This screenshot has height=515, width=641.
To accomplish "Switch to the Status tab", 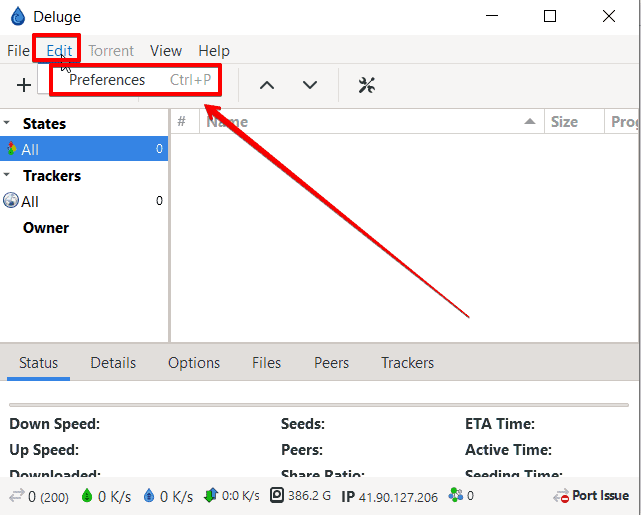I will 38,363.
